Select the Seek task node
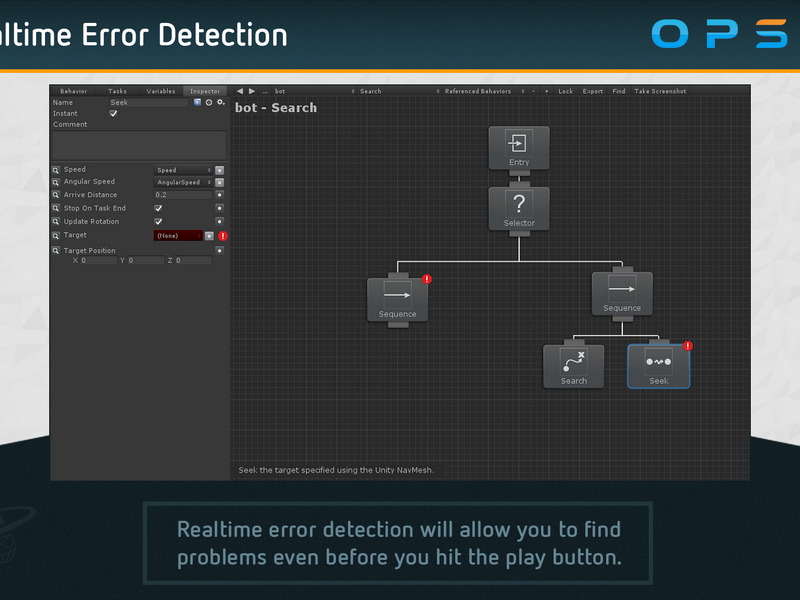 click(x=659, y=366)
